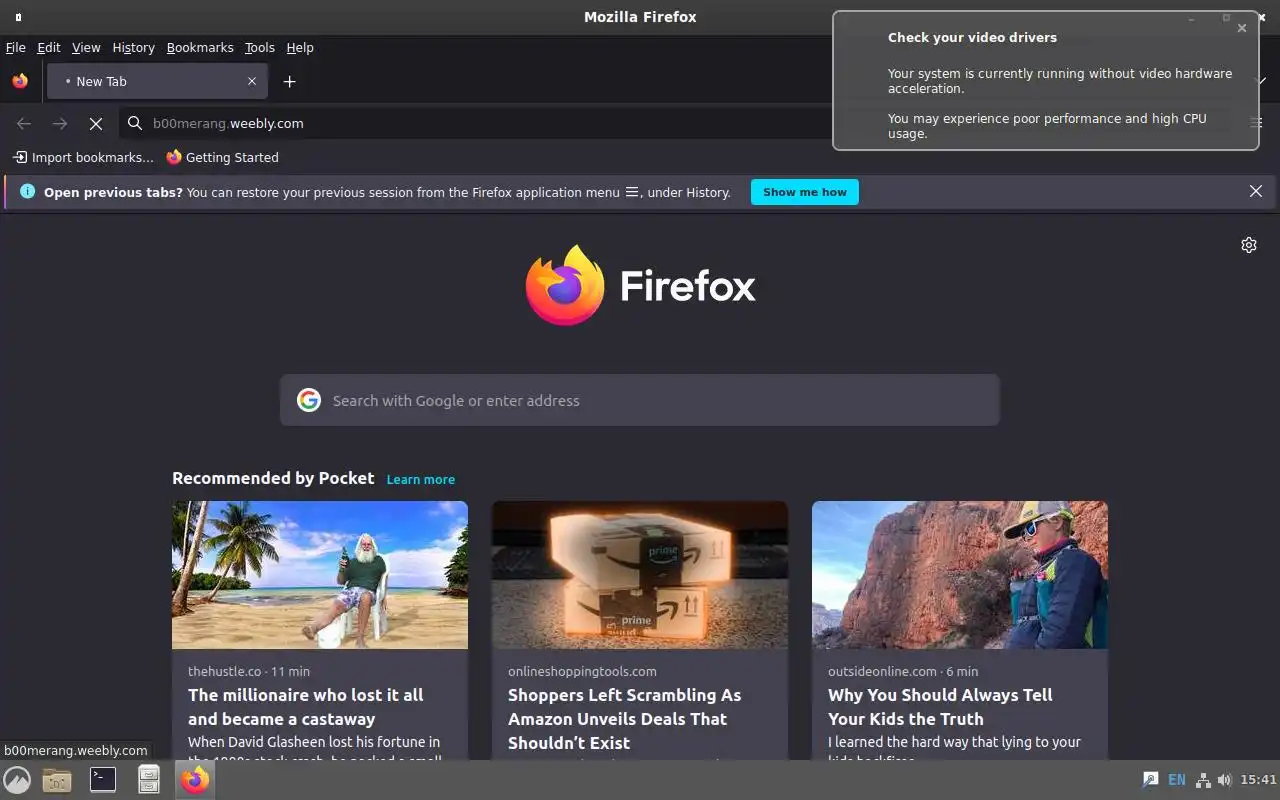Viewport: 1280px width, 800px height.
Task: Open the castaway millionaire article thumbnail
Action: coord(320,575)
